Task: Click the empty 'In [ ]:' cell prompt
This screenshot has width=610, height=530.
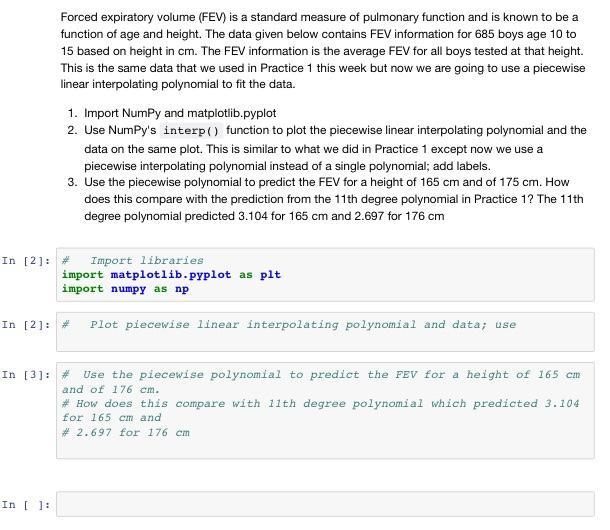Action: (26, 505)
